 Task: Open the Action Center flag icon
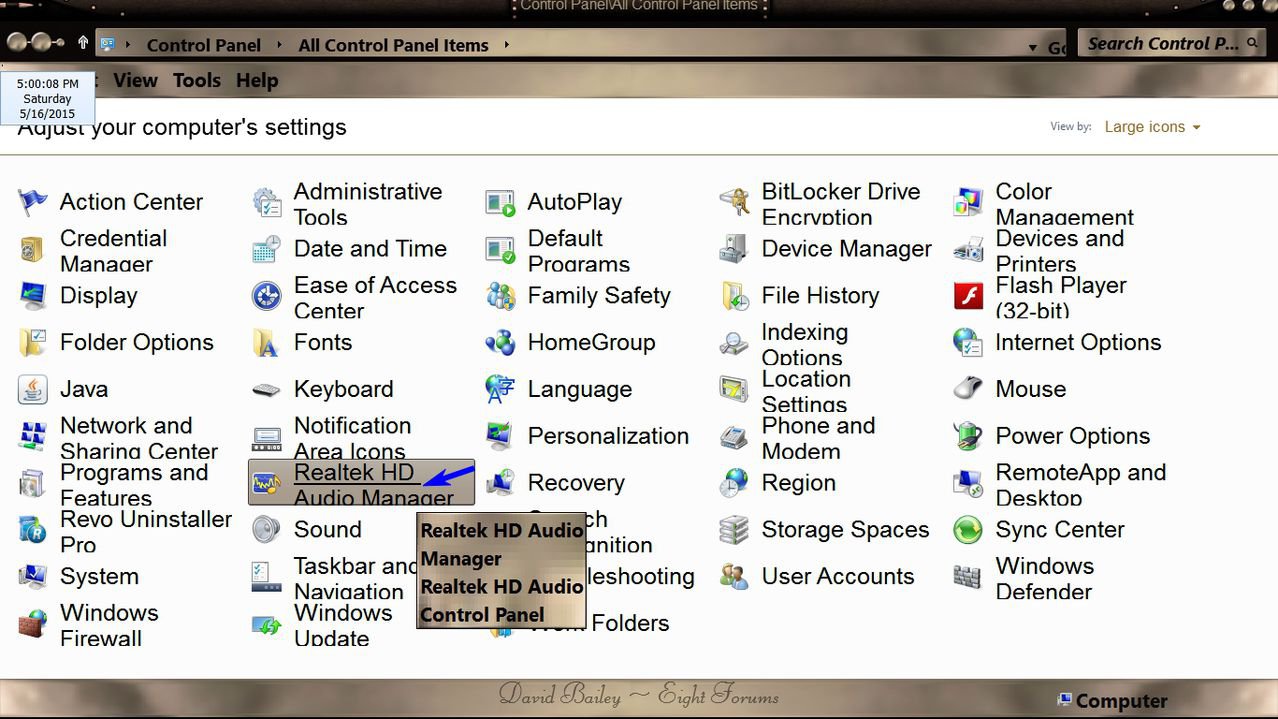coord(33,202)
